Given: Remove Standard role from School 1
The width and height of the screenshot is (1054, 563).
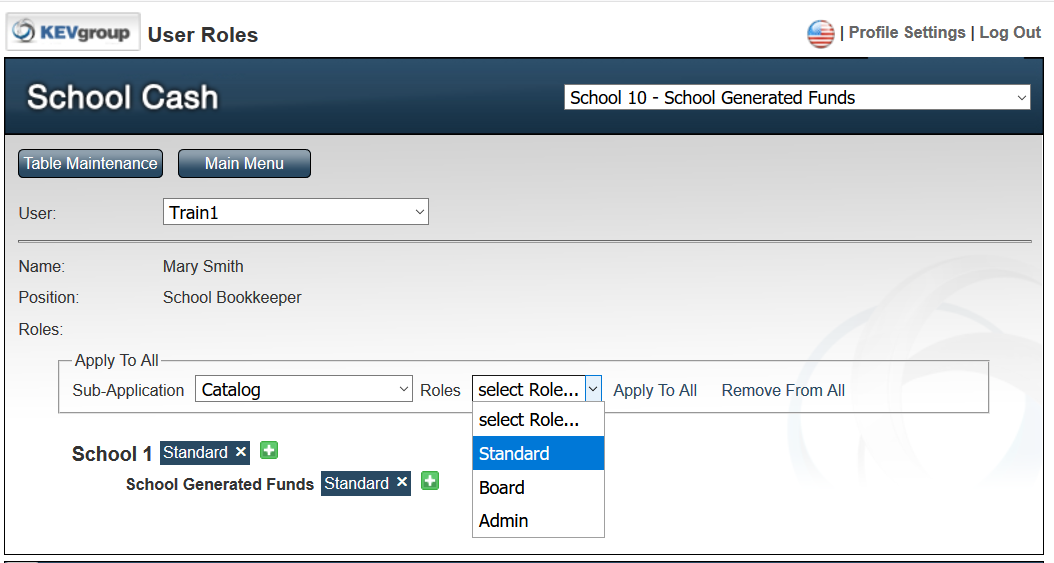Looking at the screenshot, I should pyautogui.click(x=241, y=452).
